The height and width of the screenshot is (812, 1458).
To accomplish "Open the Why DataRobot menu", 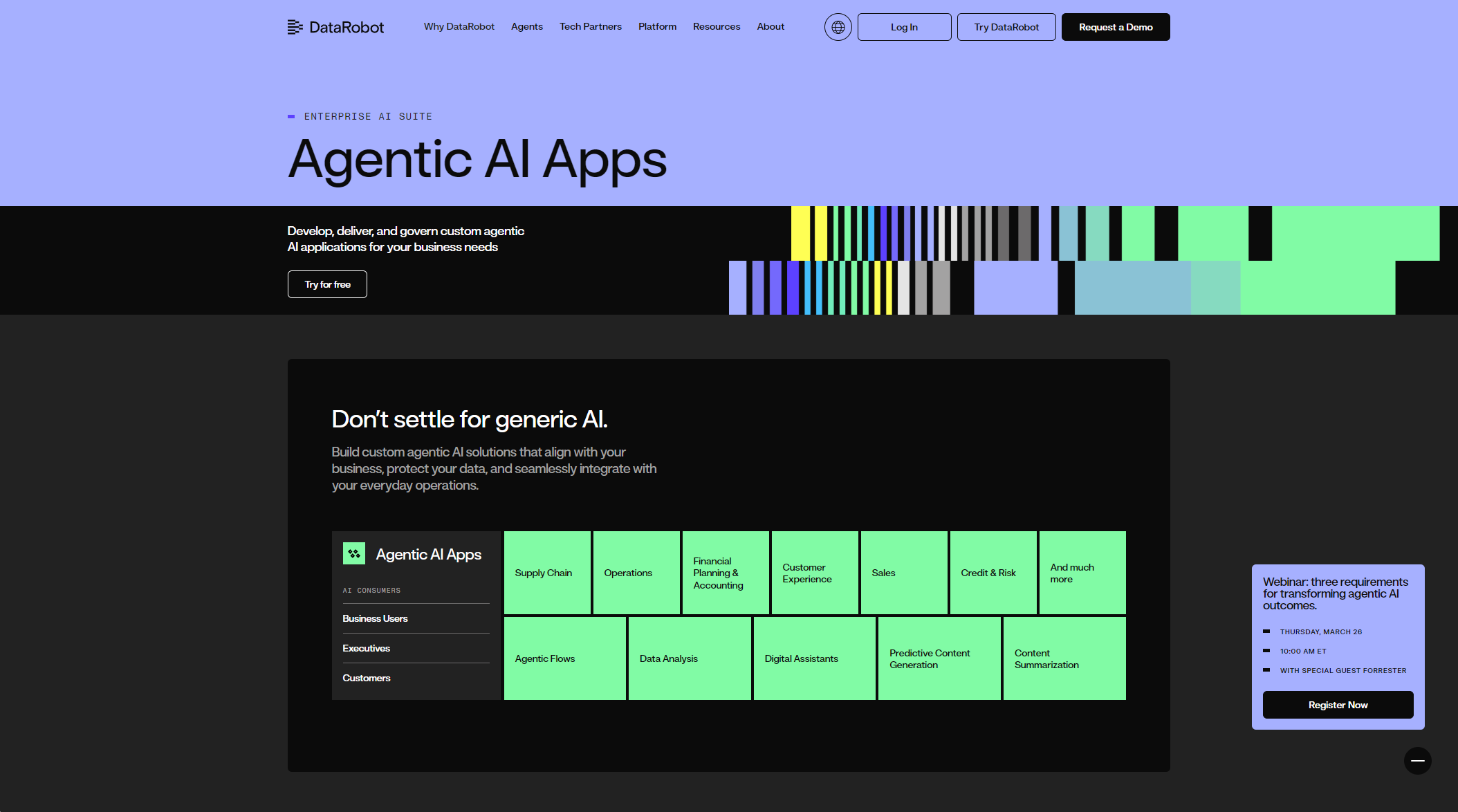I will click(x=459, y=27).
